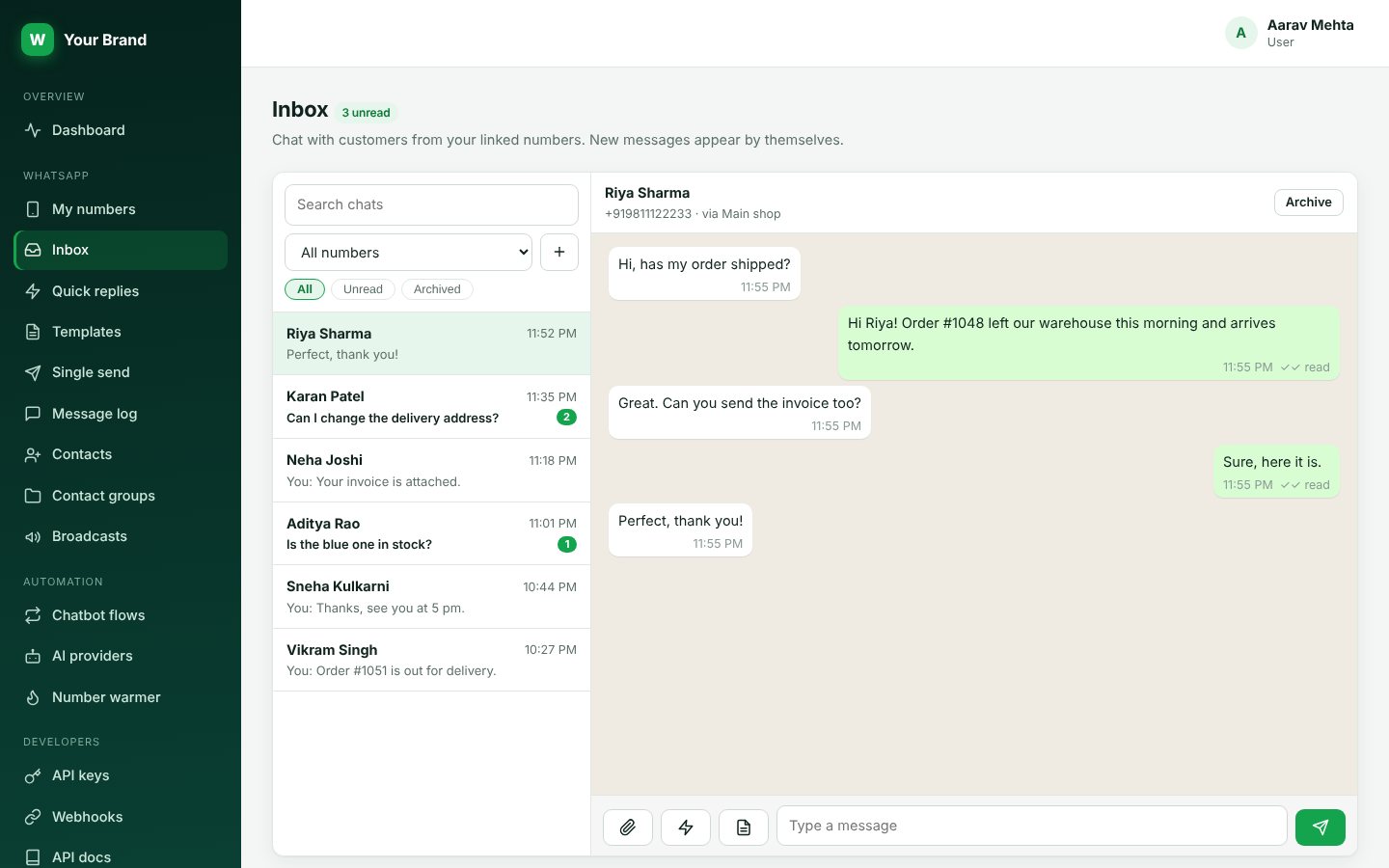Screen dimensions: 1389x868
Task: Go to Chatbot flows
Action: [x=121, y=615]
